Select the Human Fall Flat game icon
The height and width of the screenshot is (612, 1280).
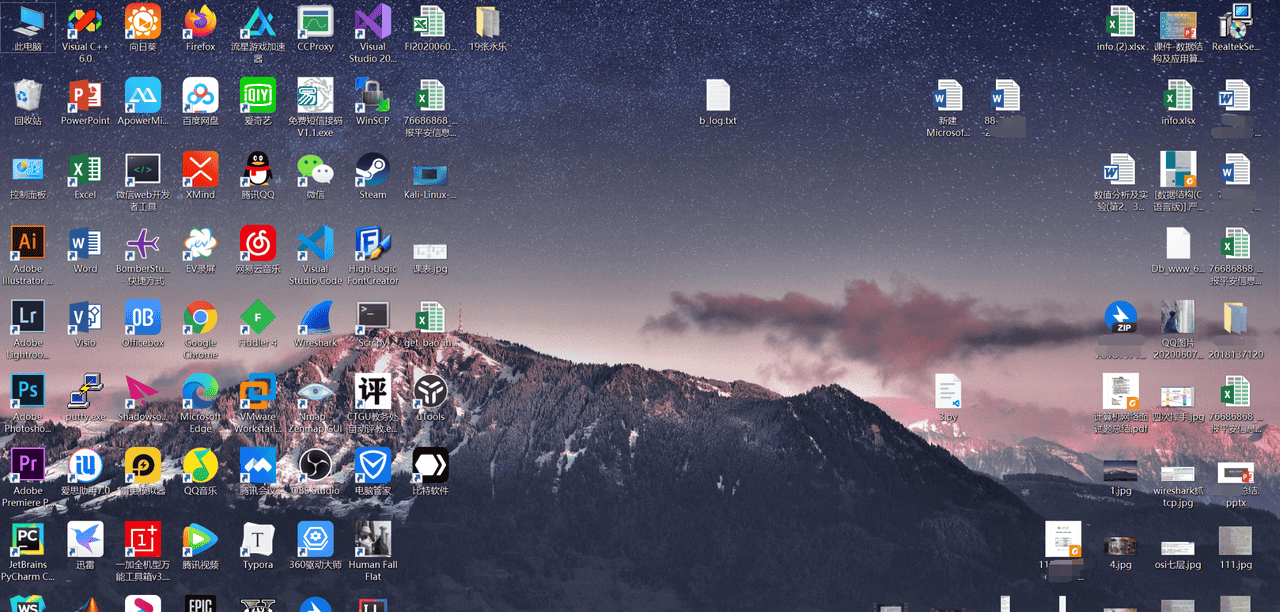(373, 540)
